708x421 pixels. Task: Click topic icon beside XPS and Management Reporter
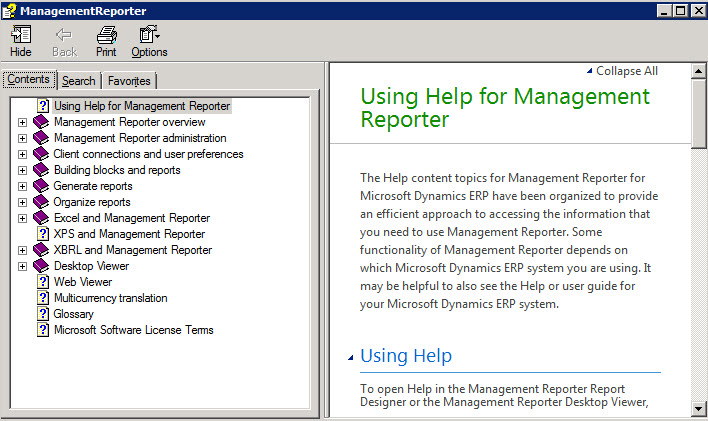[x=43, y=234]
